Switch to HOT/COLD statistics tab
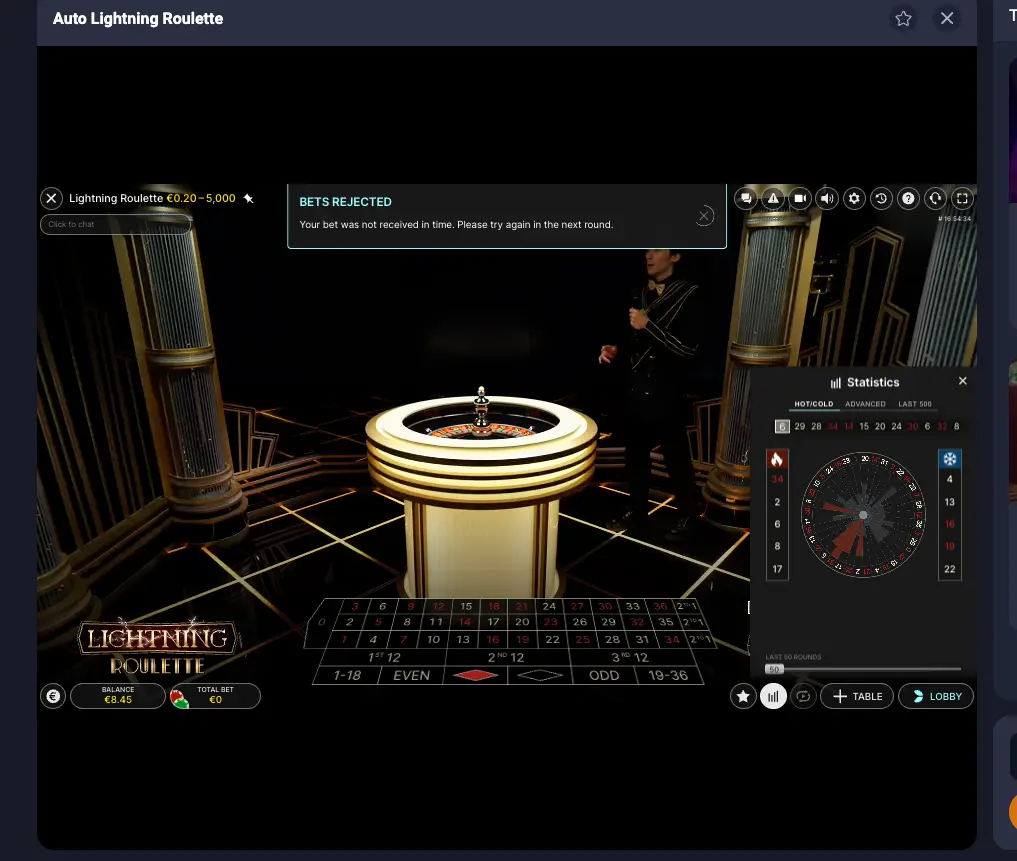 point(813,404)
